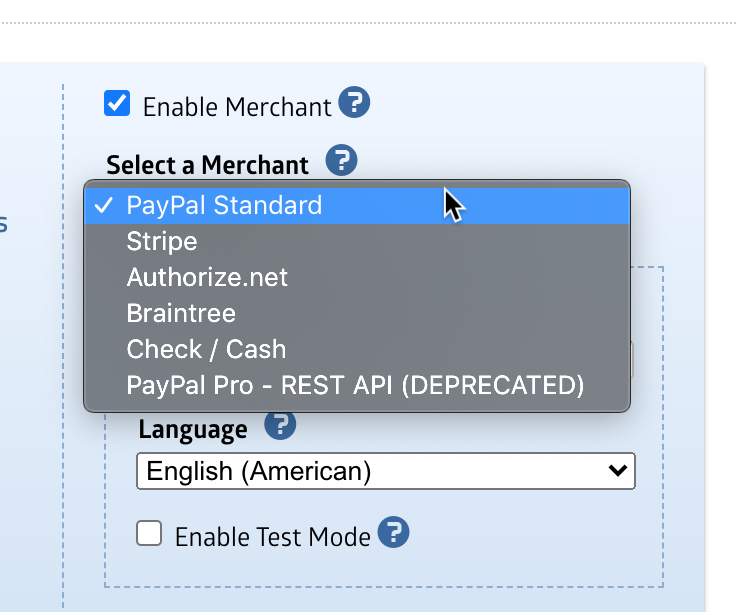The height and width of the screenshot is (612, 738).
Task: Click the Select a Merchant heading label
Action: click(x=207, y=164)
